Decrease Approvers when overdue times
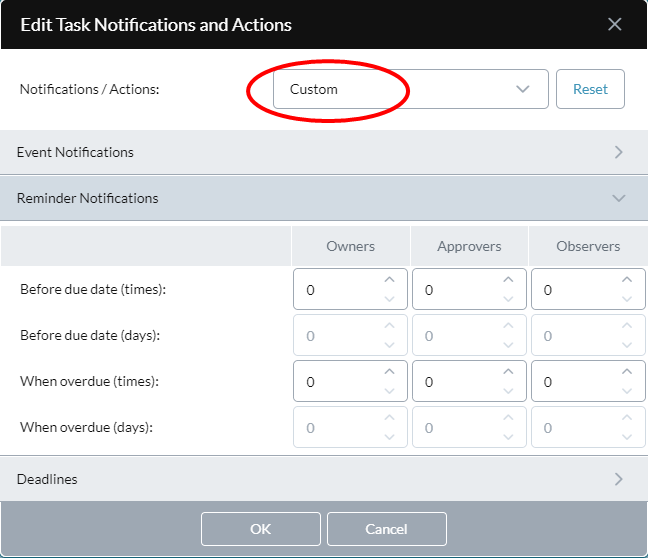This screenshot has width=648, height=558. [x=508, y=391]
